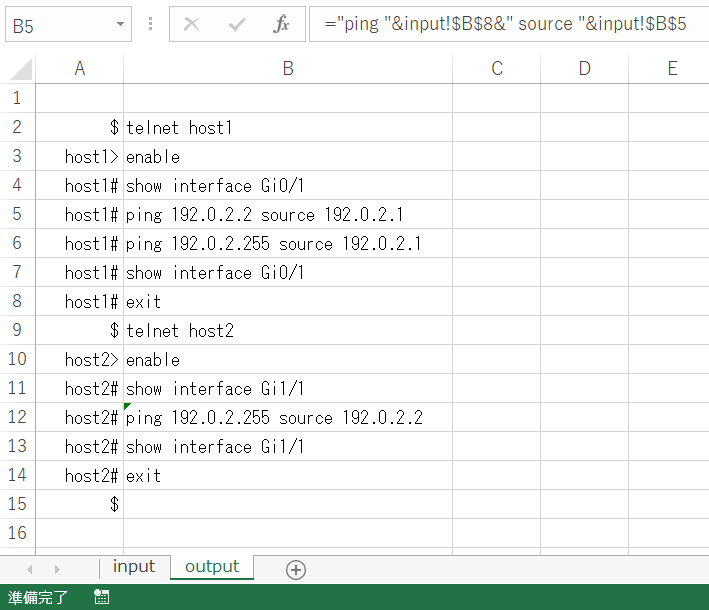Click the '$' prompt in cell A9
Screen dimensions: 709x610
point(114,331)
